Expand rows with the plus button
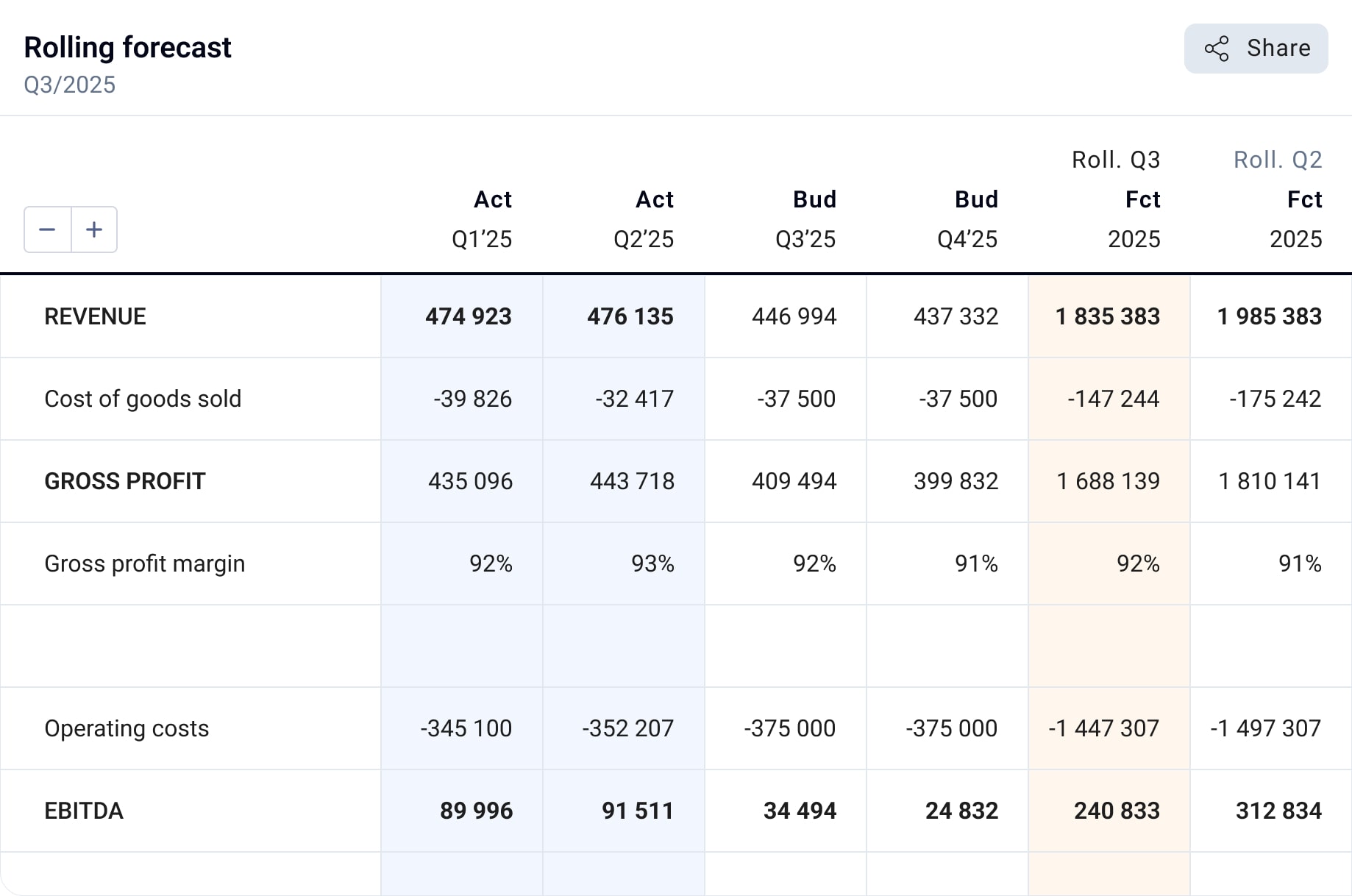The height and width of the screenshot is (896, 1352). tap(94, 230)
